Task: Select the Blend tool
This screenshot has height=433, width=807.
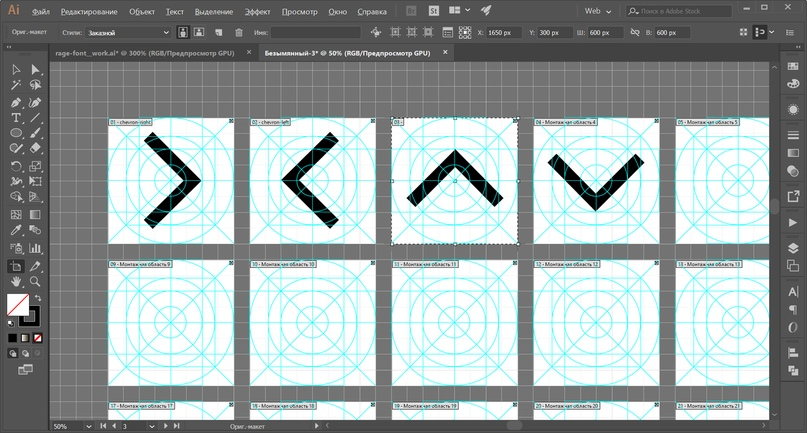Action: [x=35, y=230]
